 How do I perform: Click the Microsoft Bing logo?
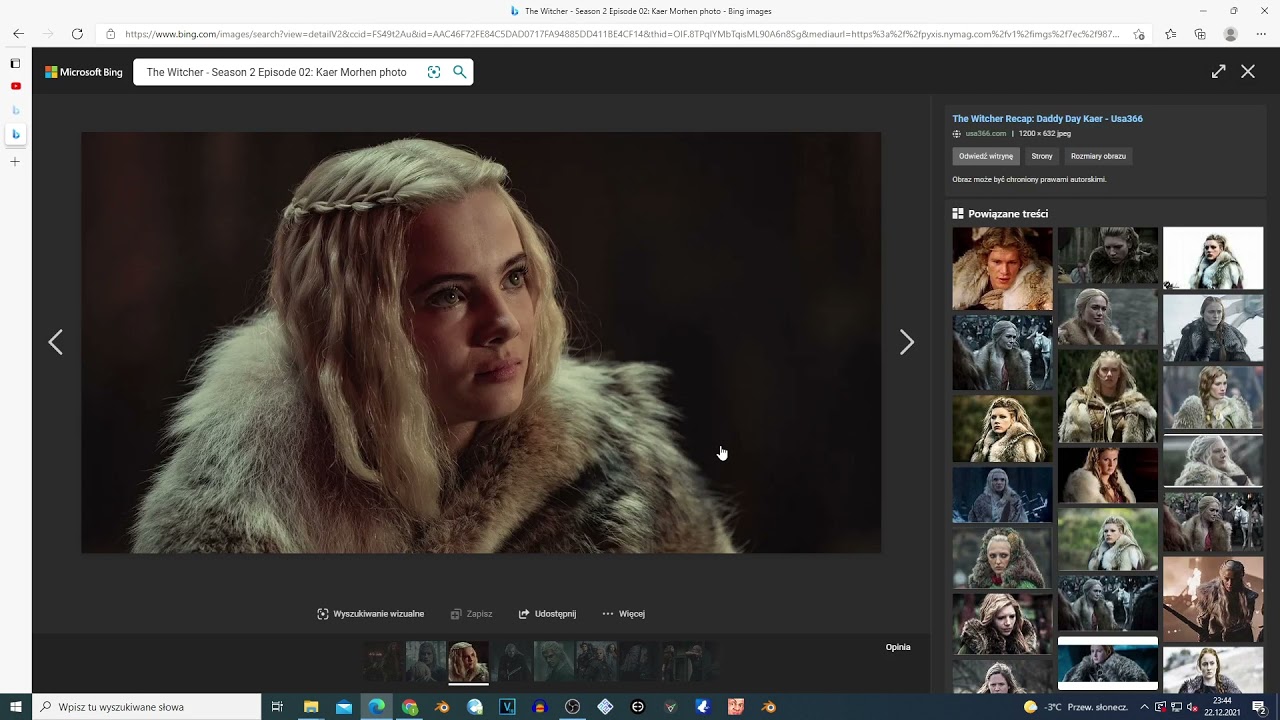coord(84,72)
